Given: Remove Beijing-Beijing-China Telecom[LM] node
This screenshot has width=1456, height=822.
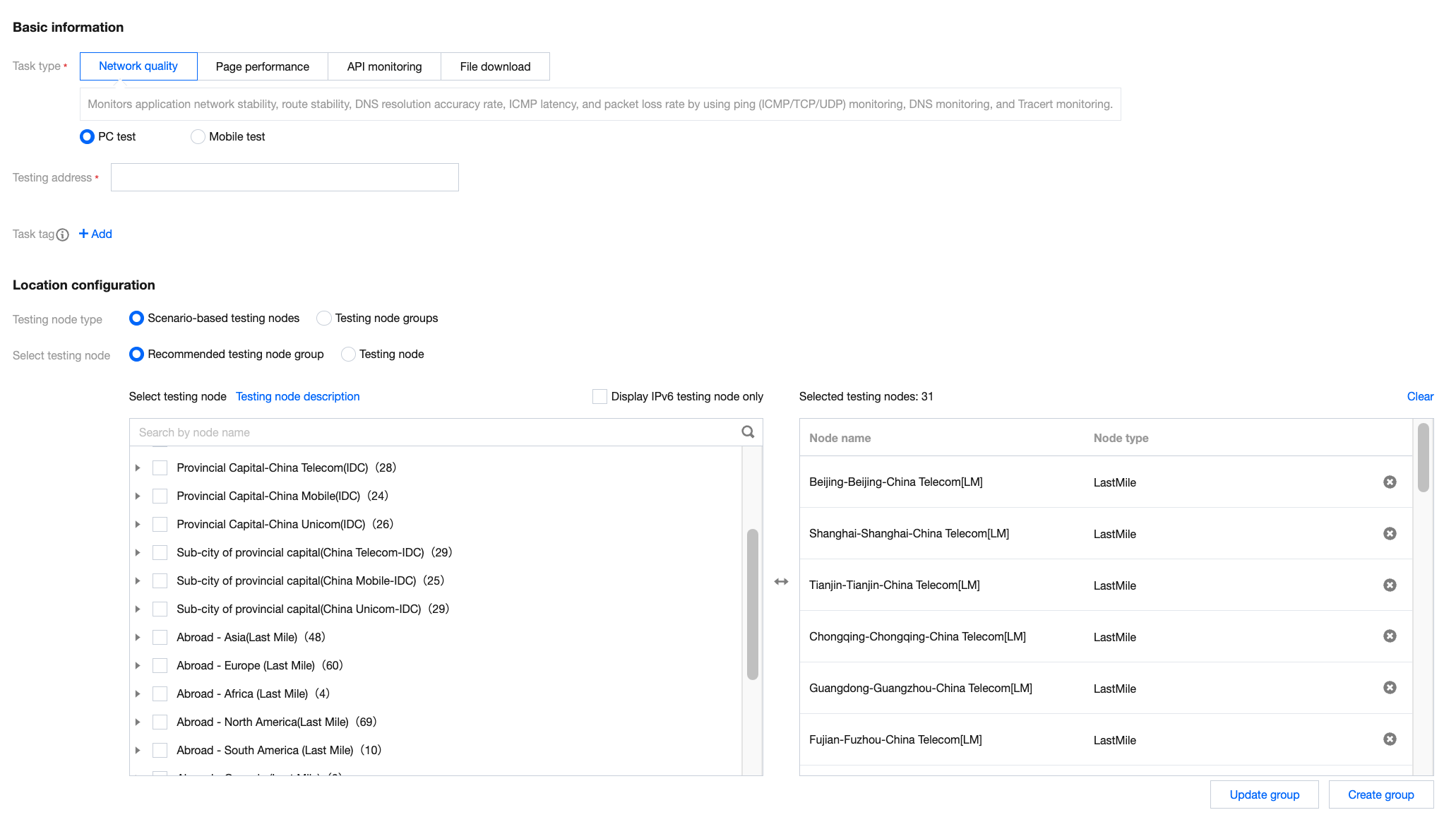Looking at the screenshot, I should (1389, 482).
